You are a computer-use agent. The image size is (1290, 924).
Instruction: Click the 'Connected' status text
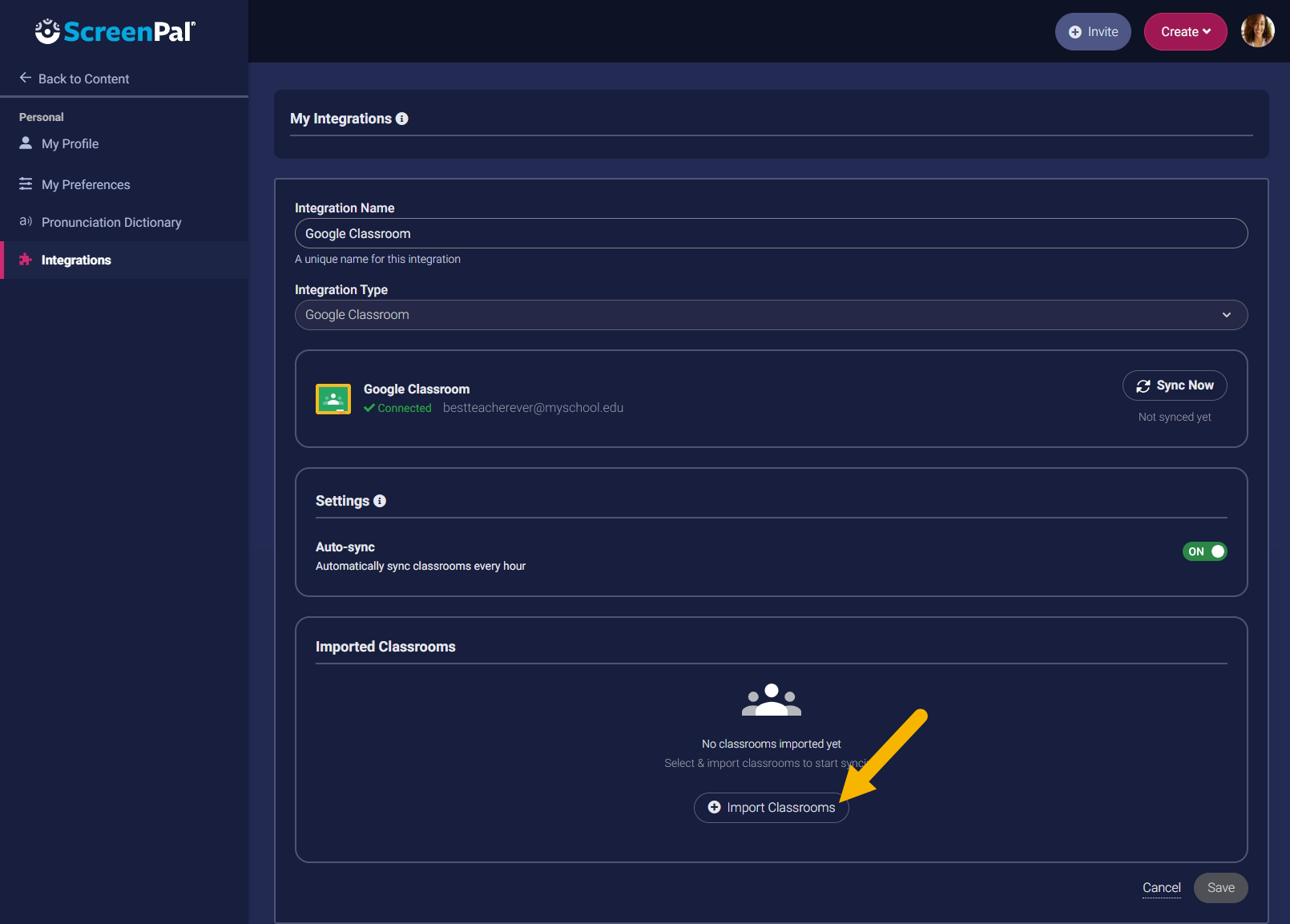[405, 408]
